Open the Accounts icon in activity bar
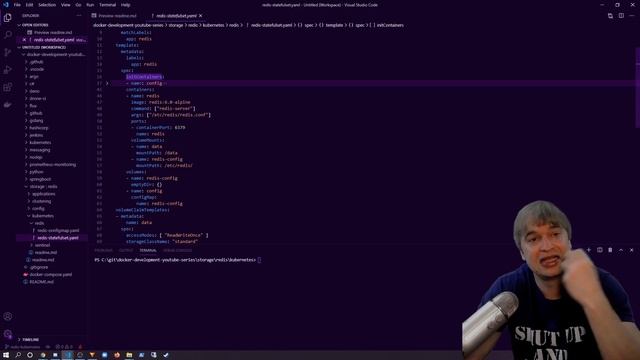The width and height of the screenshot is (640, 360). click(x=7, y=316)
